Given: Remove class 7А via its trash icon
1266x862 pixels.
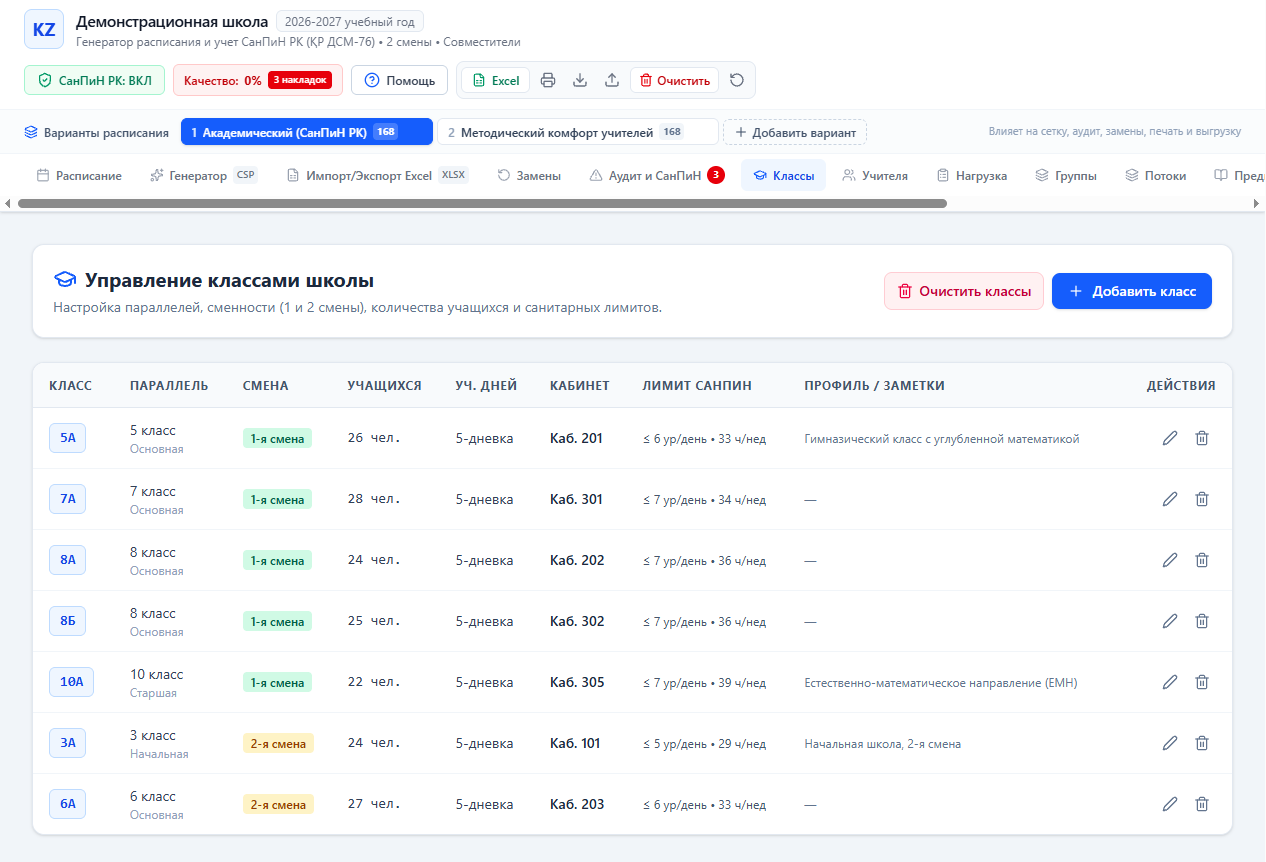Looking at the screenshot, I should (x=1202, y=499).
